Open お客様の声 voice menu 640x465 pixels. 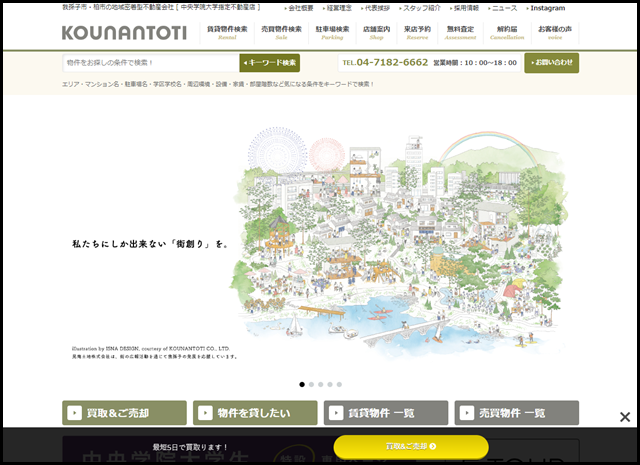555,33
